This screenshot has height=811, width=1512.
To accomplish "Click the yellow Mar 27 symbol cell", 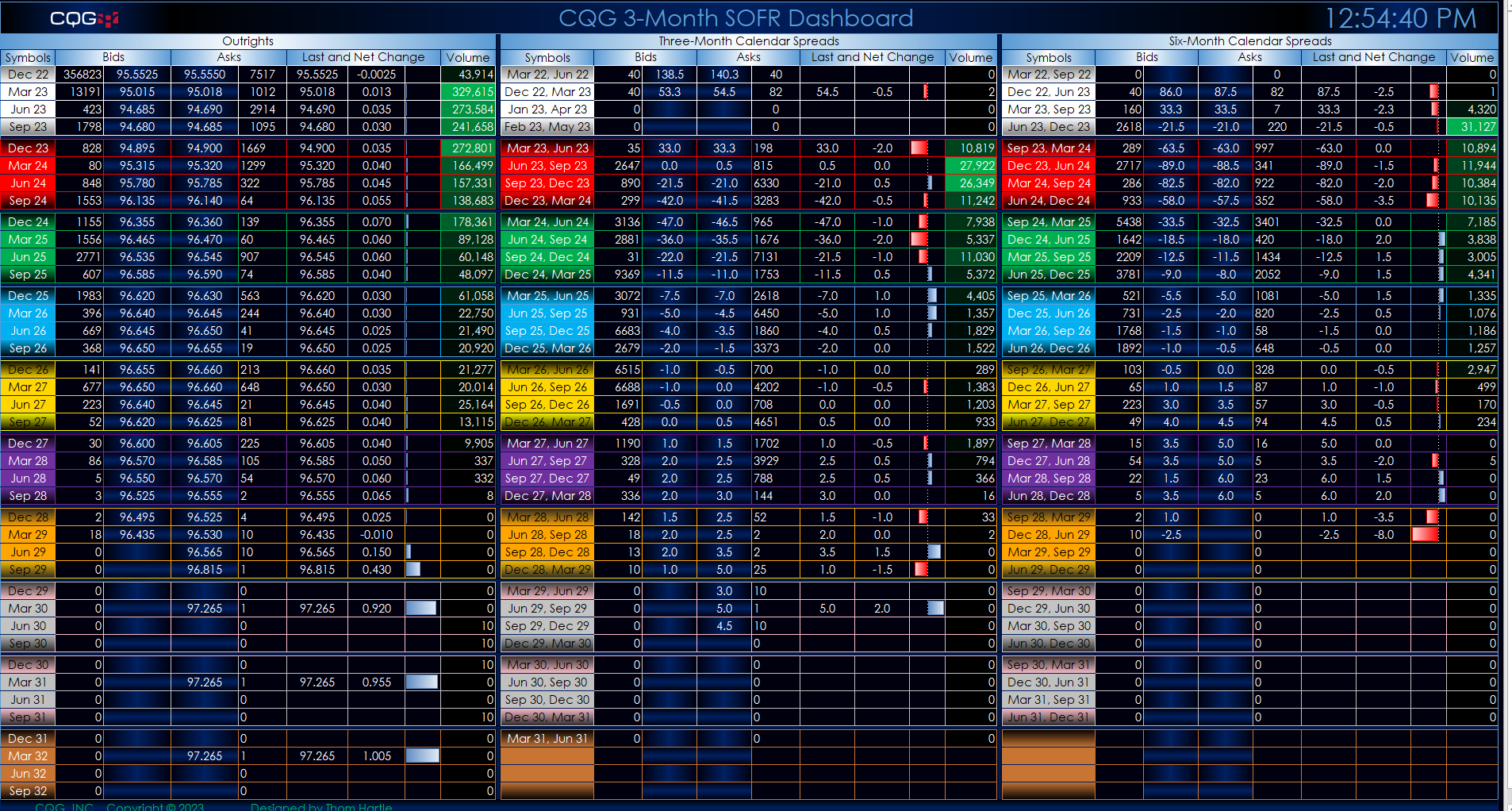I will pos(28,387).
